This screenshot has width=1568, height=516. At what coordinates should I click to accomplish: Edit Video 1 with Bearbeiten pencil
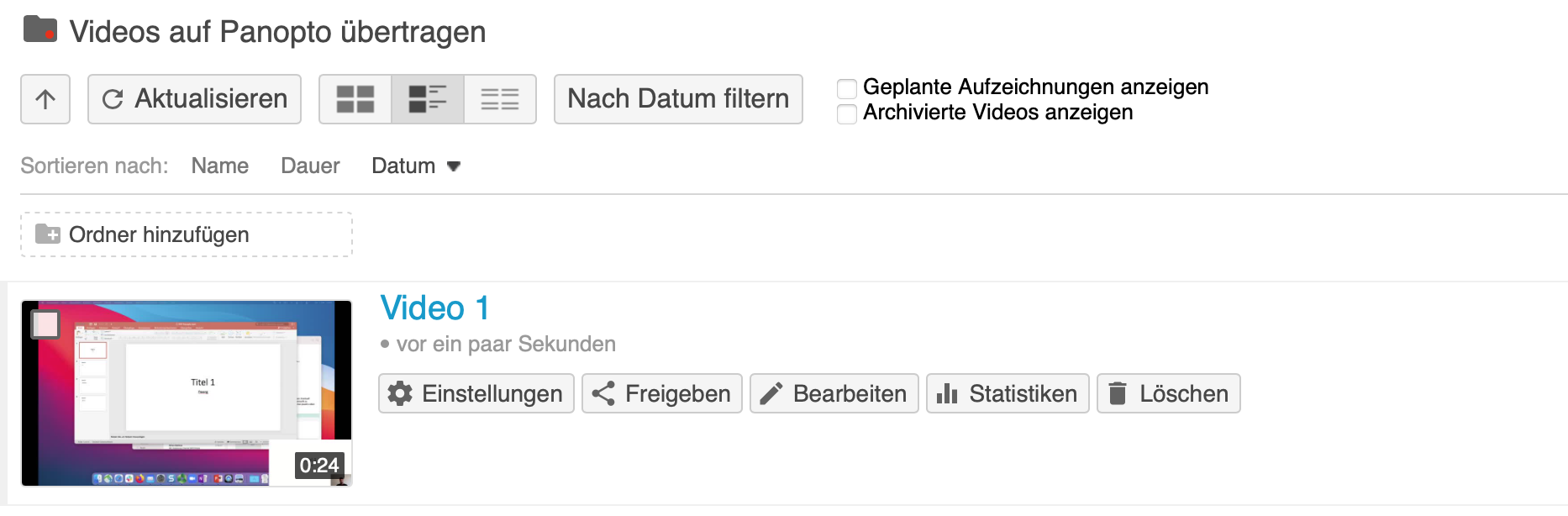point(771,393)
